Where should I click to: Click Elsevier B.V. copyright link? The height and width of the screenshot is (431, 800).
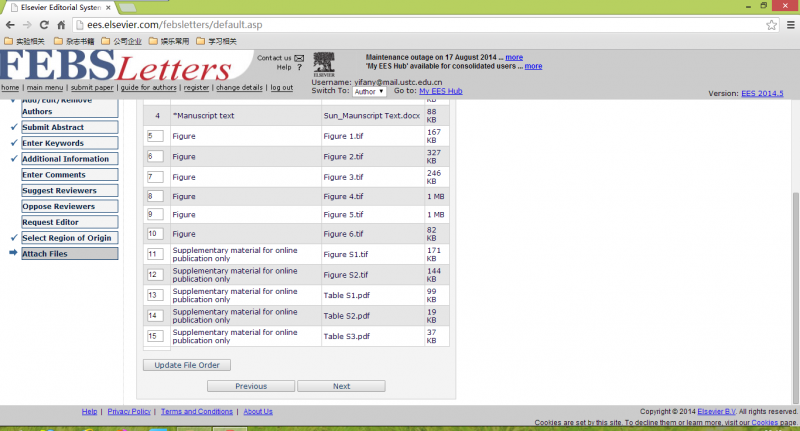(x=716, y=412)
